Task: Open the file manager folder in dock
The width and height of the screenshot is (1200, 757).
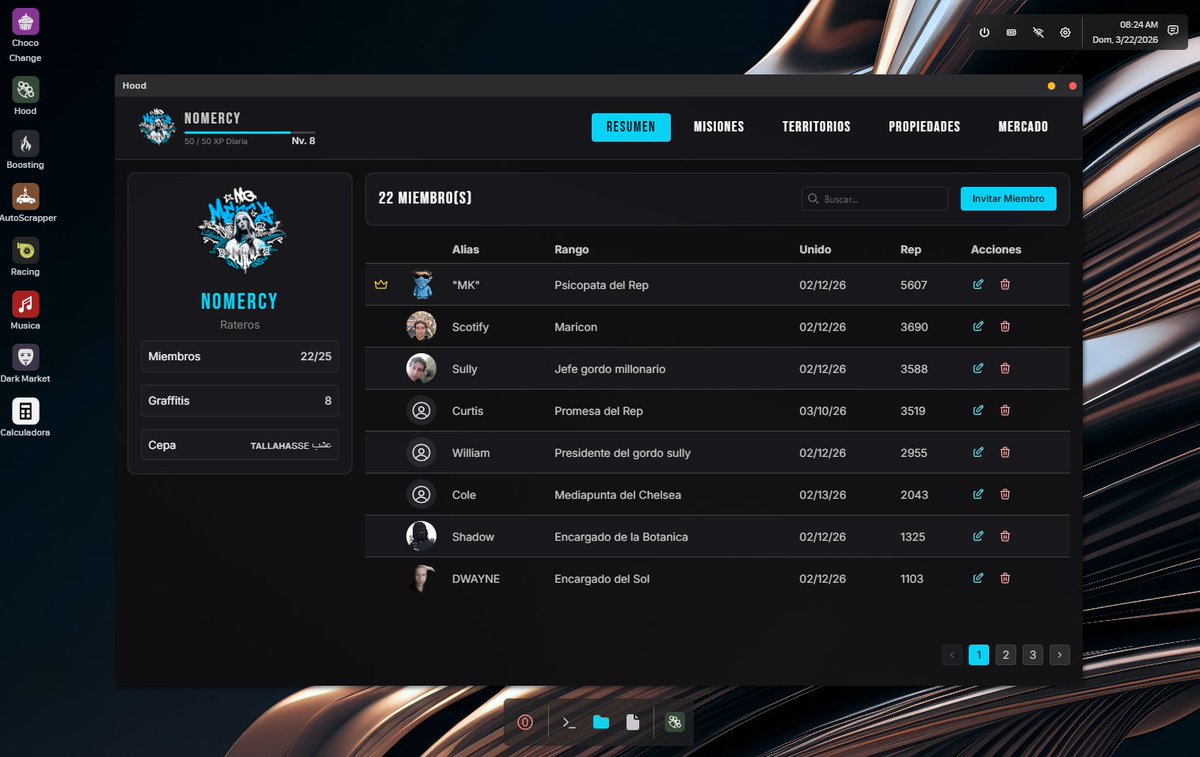Action: (x=601, y=722)
